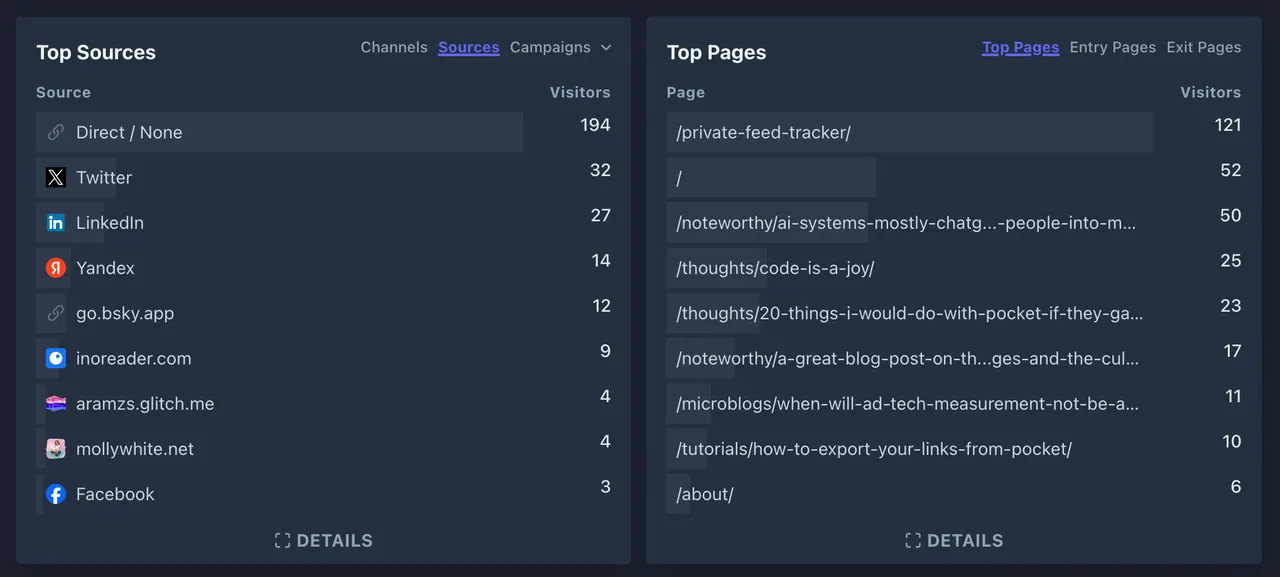
Task: Open DETAILS for Top Sources
Action: pos(323,540)
